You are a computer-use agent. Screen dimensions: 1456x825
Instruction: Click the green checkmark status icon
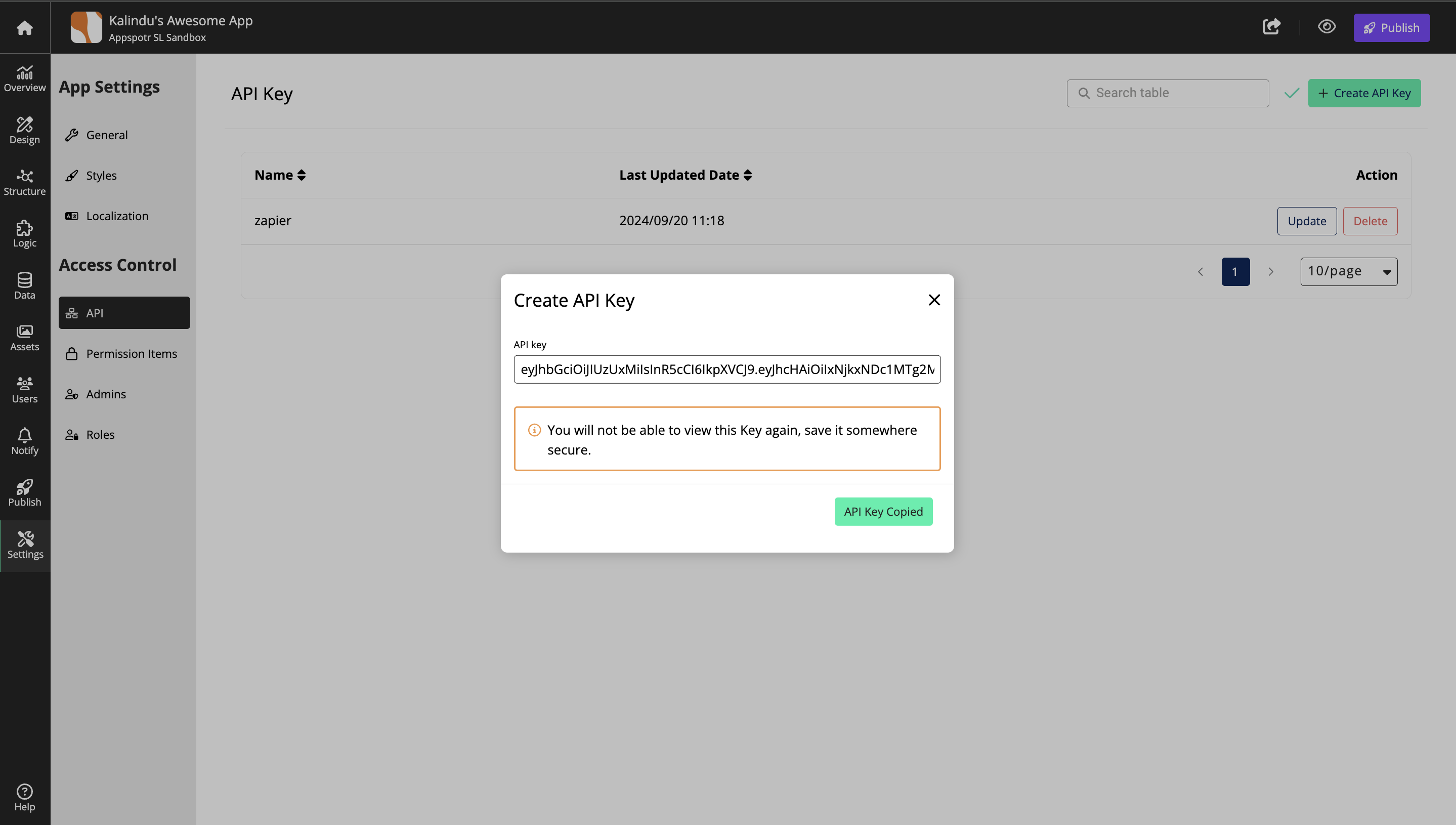1291,93
